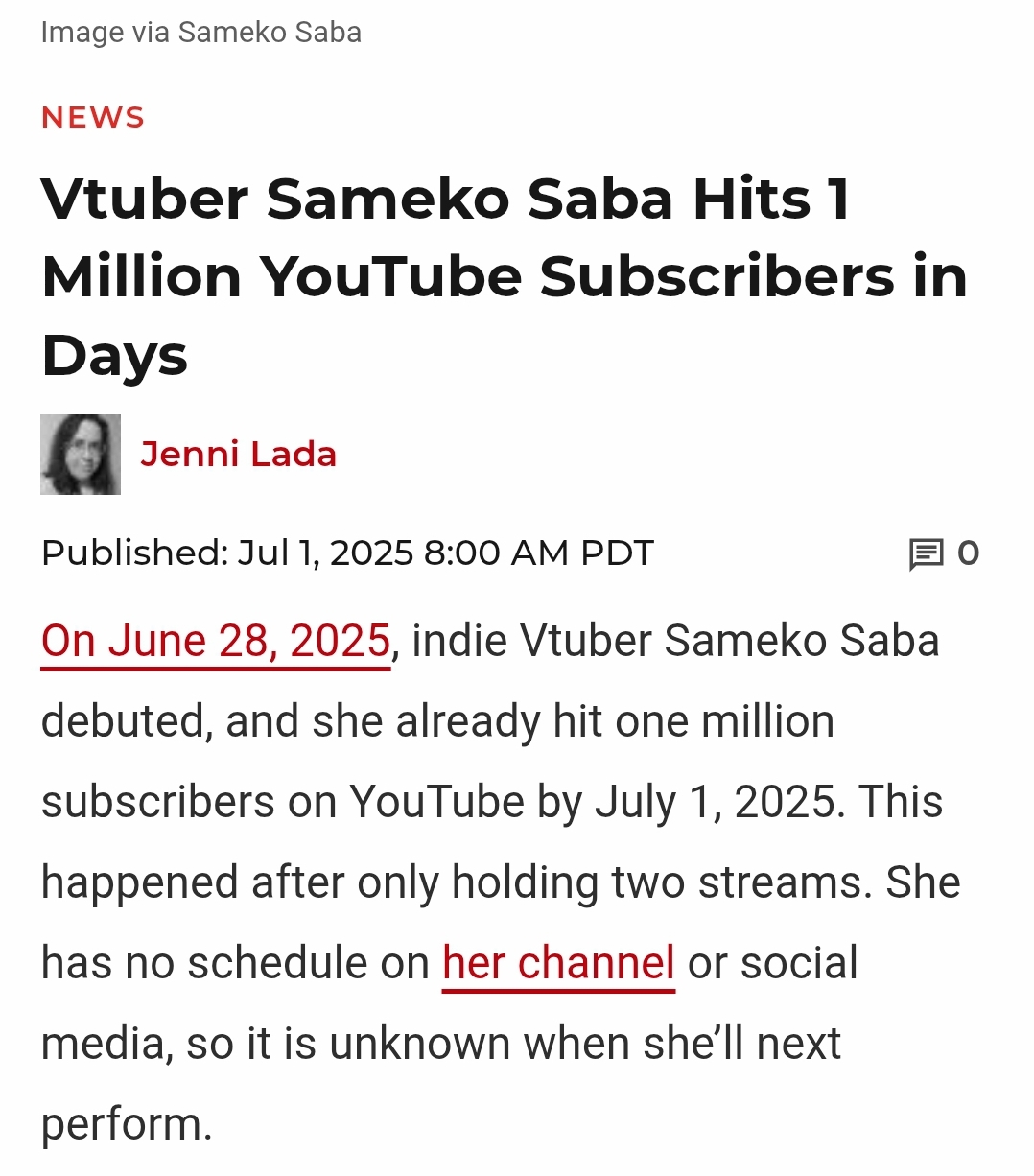Image resolution: width=1034 pixels, height=1176 pixels.
Task: Click the comment count number 0
Action: [x=968, y=553]
